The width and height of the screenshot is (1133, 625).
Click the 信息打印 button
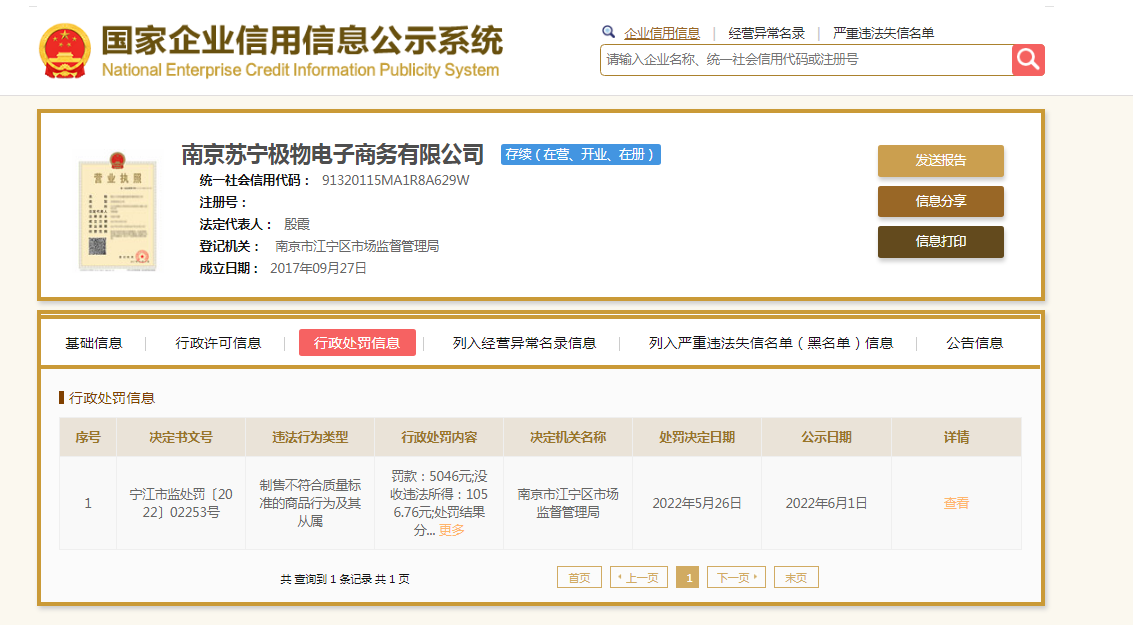click(941, 241)
